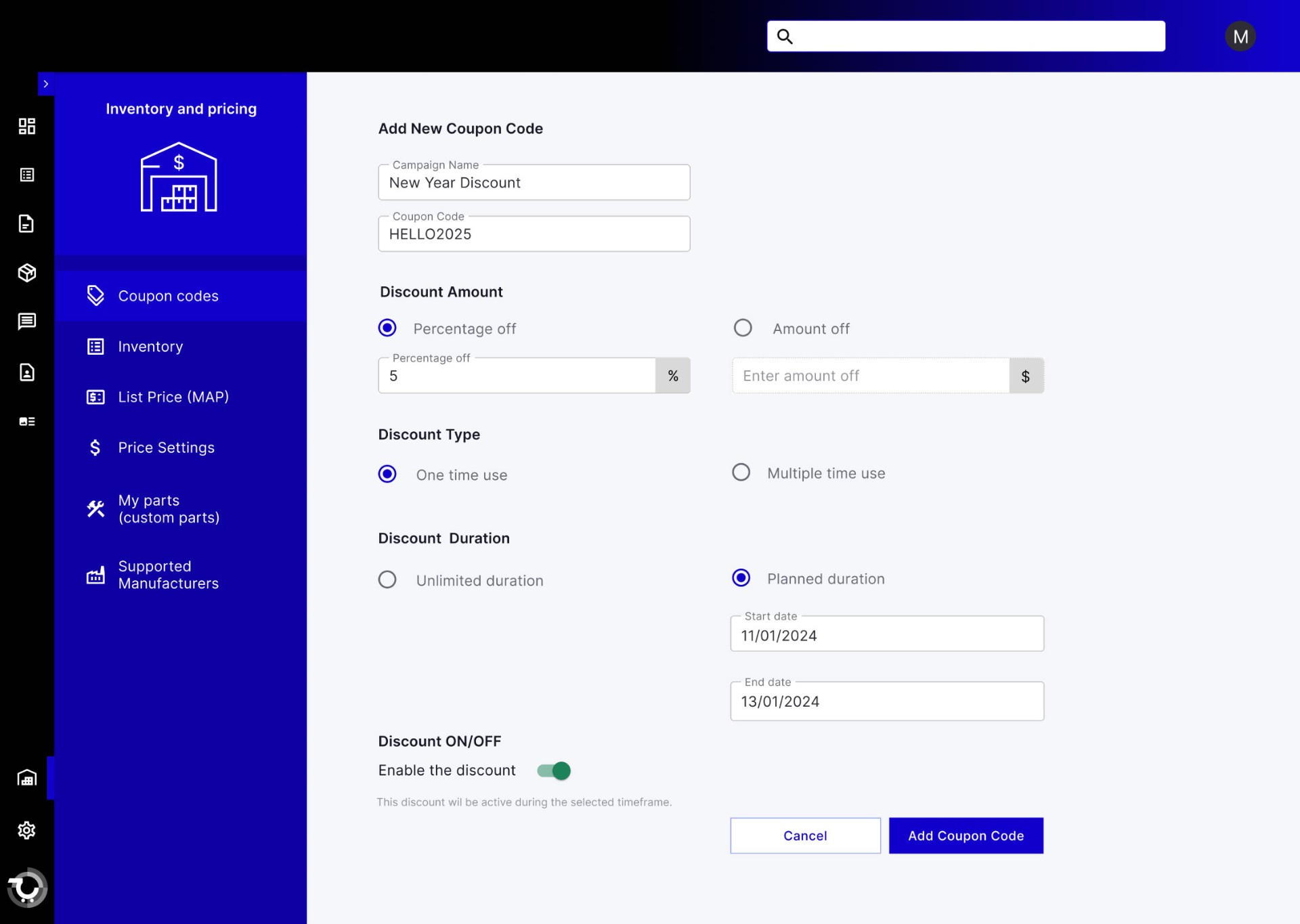
Task: Click the Campaign Name field
Action: click(x=534, y=182)
